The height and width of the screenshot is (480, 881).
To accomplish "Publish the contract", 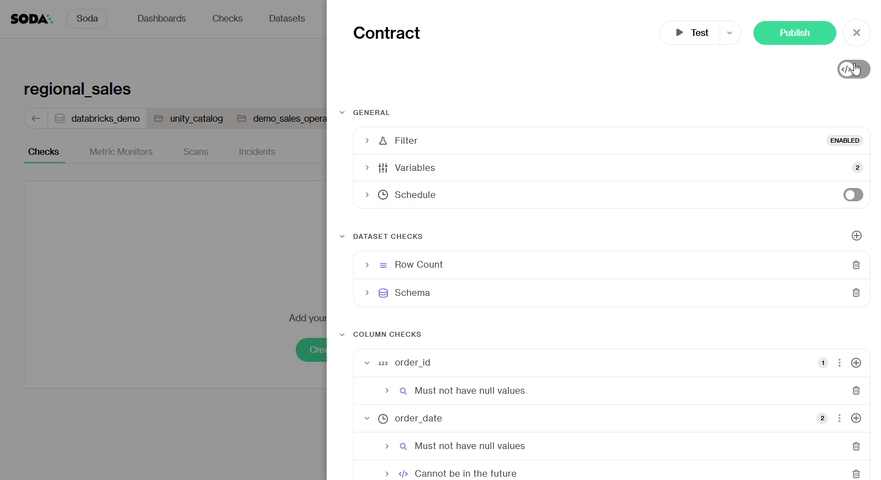I will (x=794, y=33).
